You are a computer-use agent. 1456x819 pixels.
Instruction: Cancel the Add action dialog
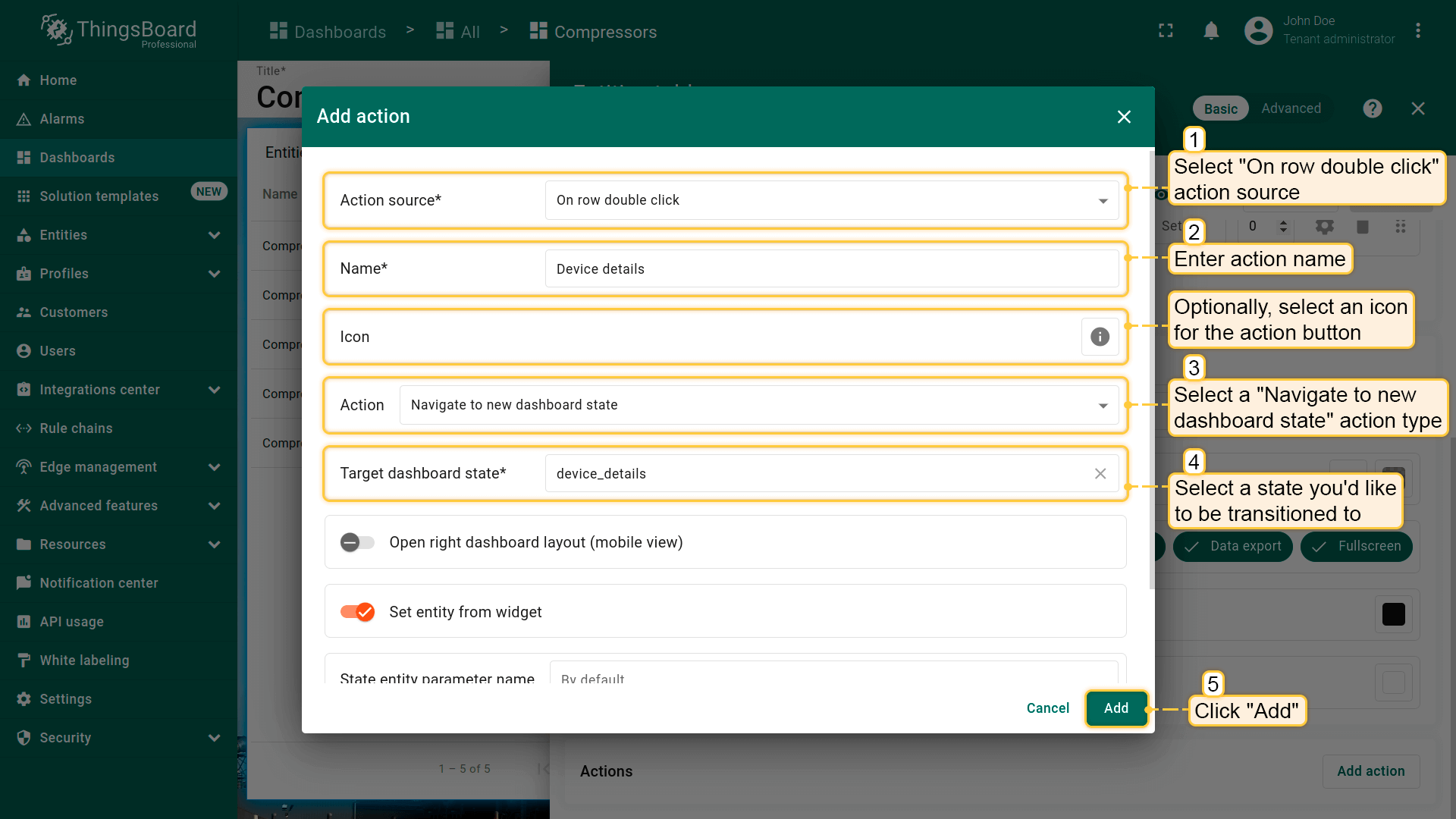pos(1047,708)
